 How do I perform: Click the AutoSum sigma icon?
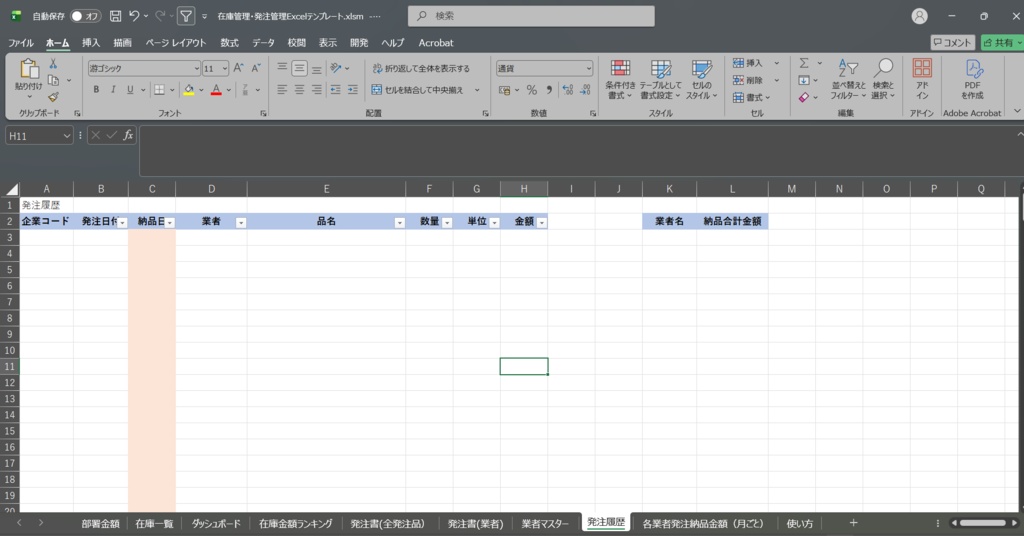804,63
